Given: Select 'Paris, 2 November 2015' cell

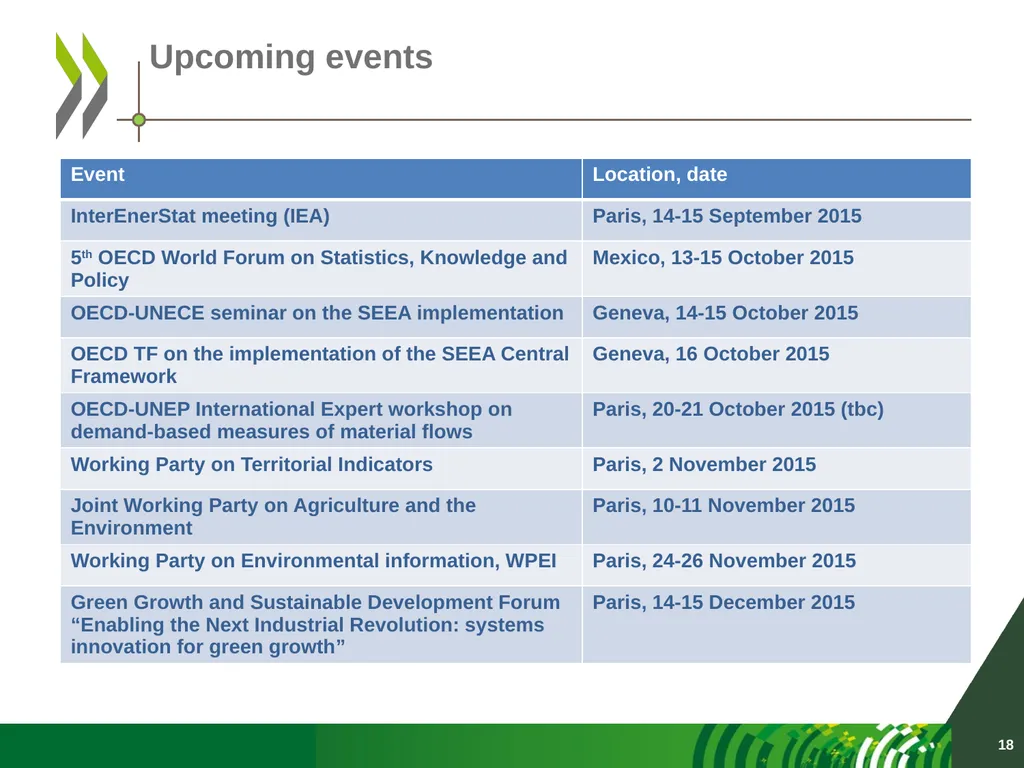Looking at the screenshot, I should (776, 469).
